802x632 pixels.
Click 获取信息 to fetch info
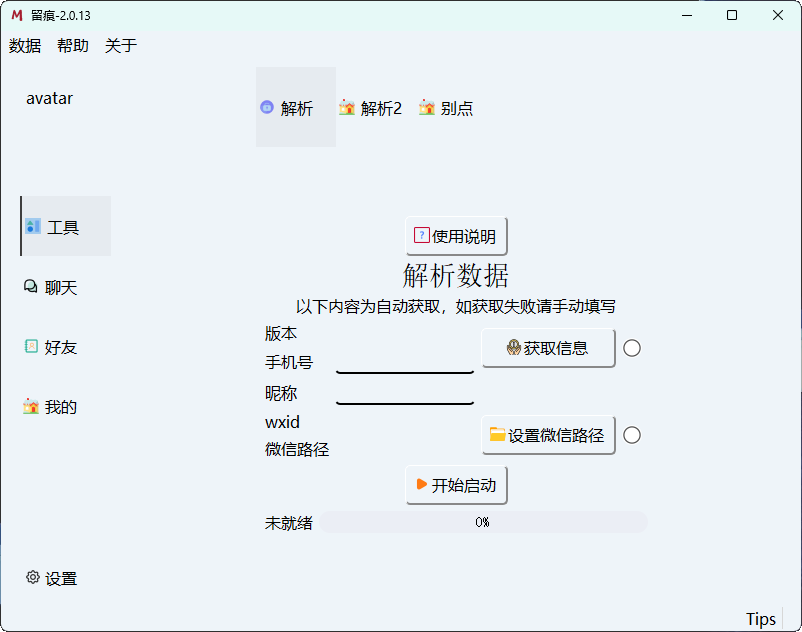pos(548,348)
